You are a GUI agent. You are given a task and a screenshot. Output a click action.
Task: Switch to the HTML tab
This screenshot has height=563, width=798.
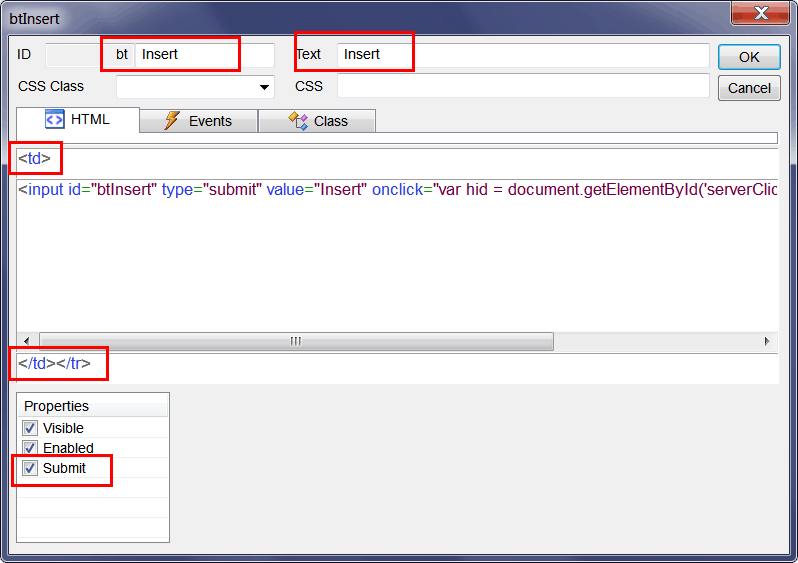coord(78,120)
